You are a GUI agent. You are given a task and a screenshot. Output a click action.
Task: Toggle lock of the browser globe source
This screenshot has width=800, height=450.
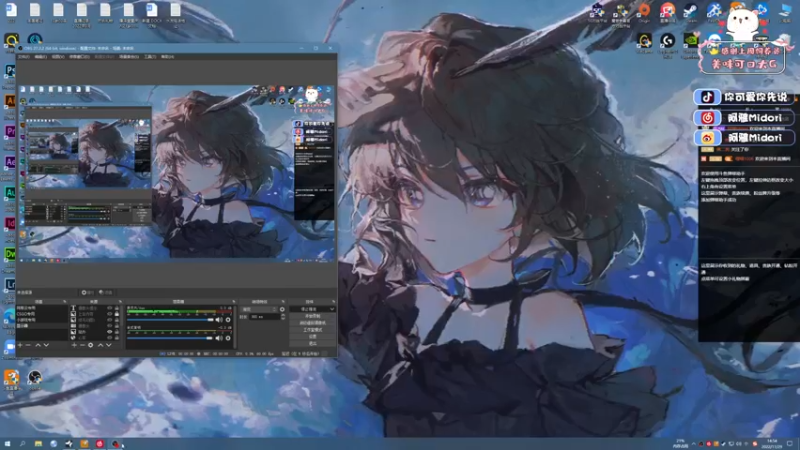pos(117,338)
